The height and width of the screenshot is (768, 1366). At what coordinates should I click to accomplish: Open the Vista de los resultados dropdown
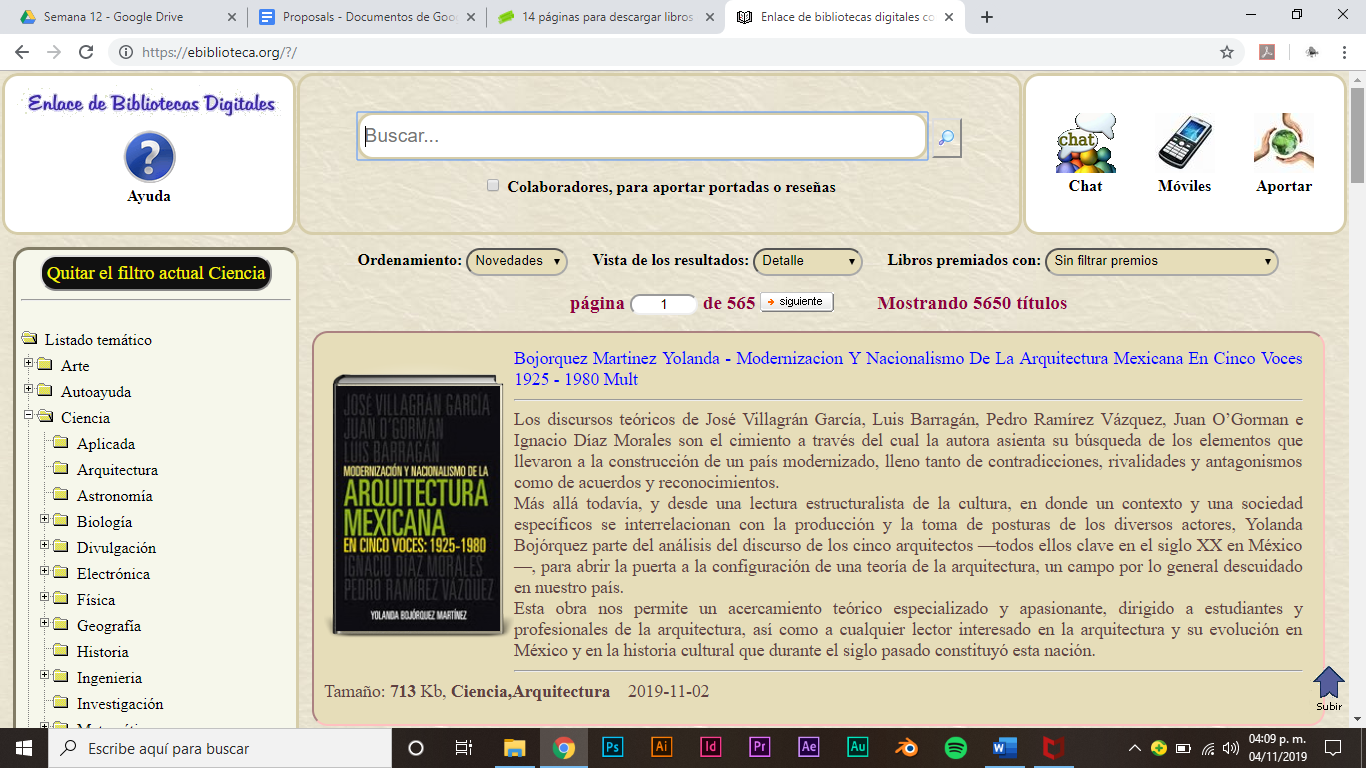(x=808, y=261)
